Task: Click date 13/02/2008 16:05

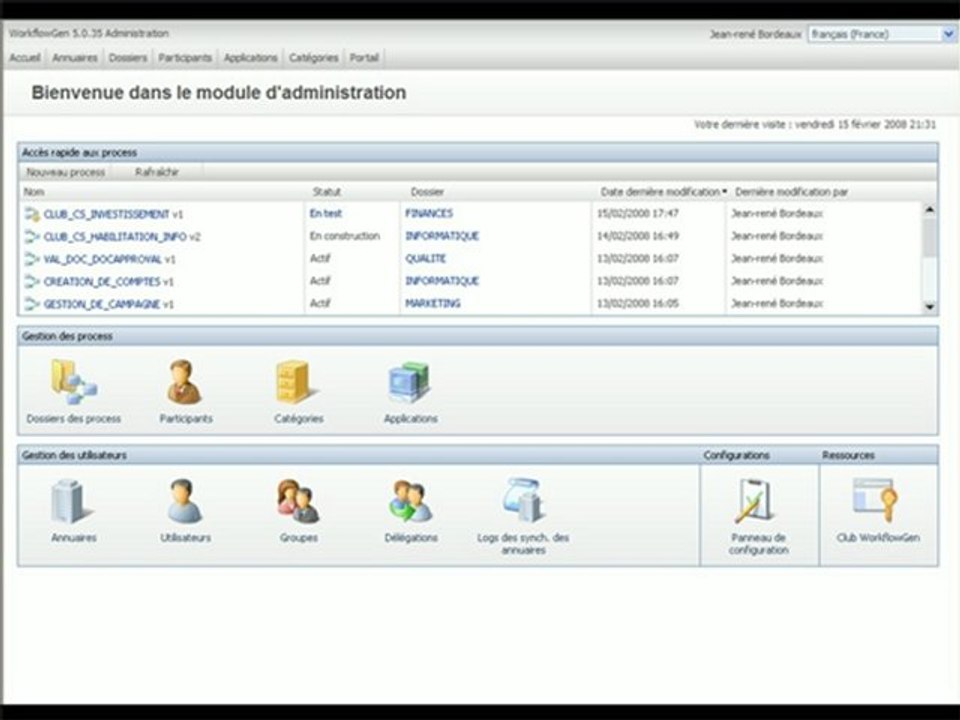Action: tap(637, 304)
